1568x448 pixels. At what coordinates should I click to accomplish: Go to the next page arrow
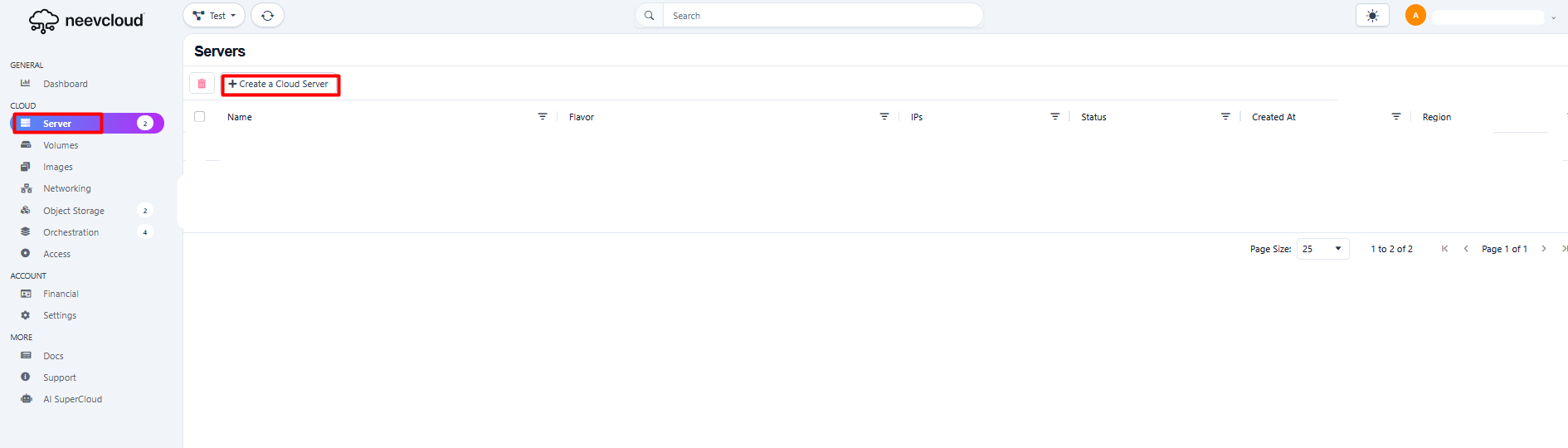(1544, 249)
